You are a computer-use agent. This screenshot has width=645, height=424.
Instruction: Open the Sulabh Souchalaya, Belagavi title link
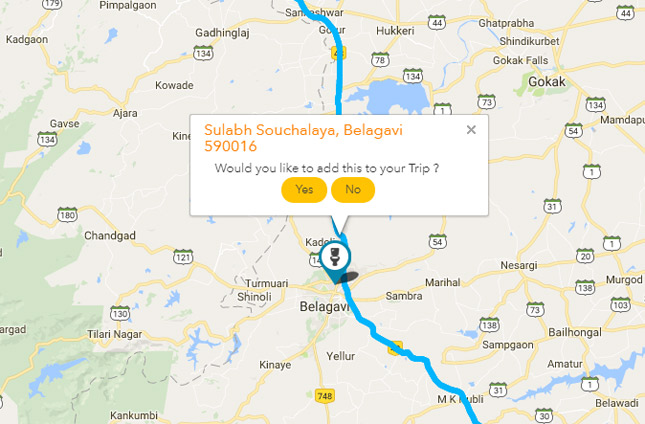click(303, 138)
